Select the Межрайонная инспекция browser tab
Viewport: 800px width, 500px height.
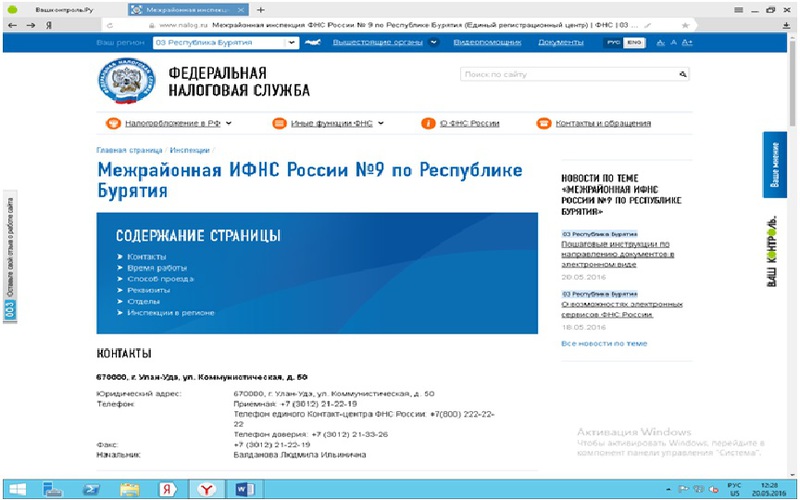coord(188,10)
